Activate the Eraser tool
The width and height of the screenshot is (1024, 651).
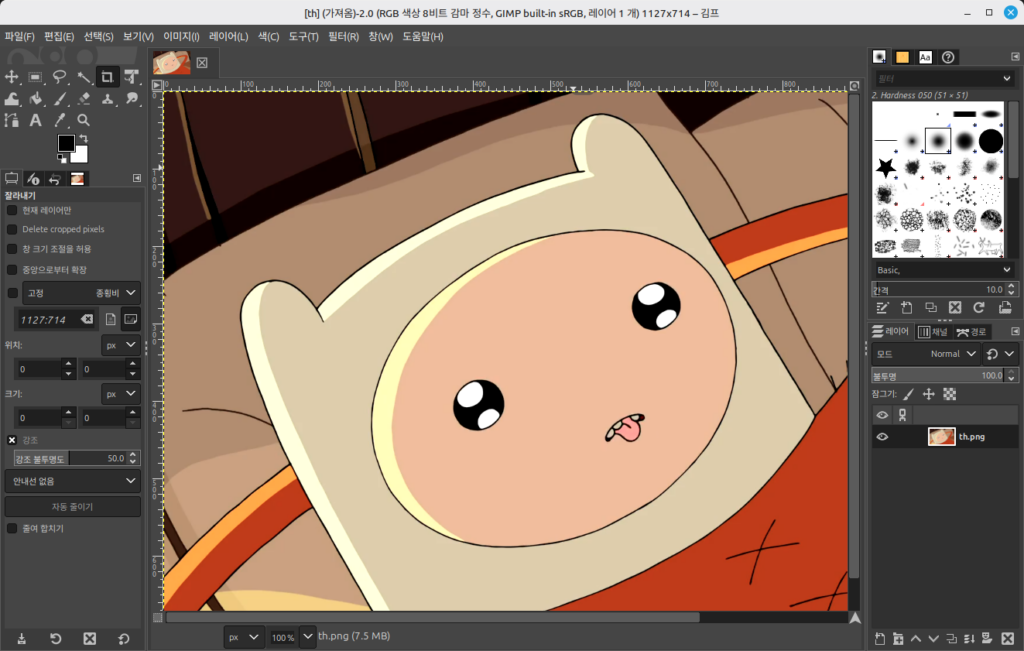tap(84, 99)
